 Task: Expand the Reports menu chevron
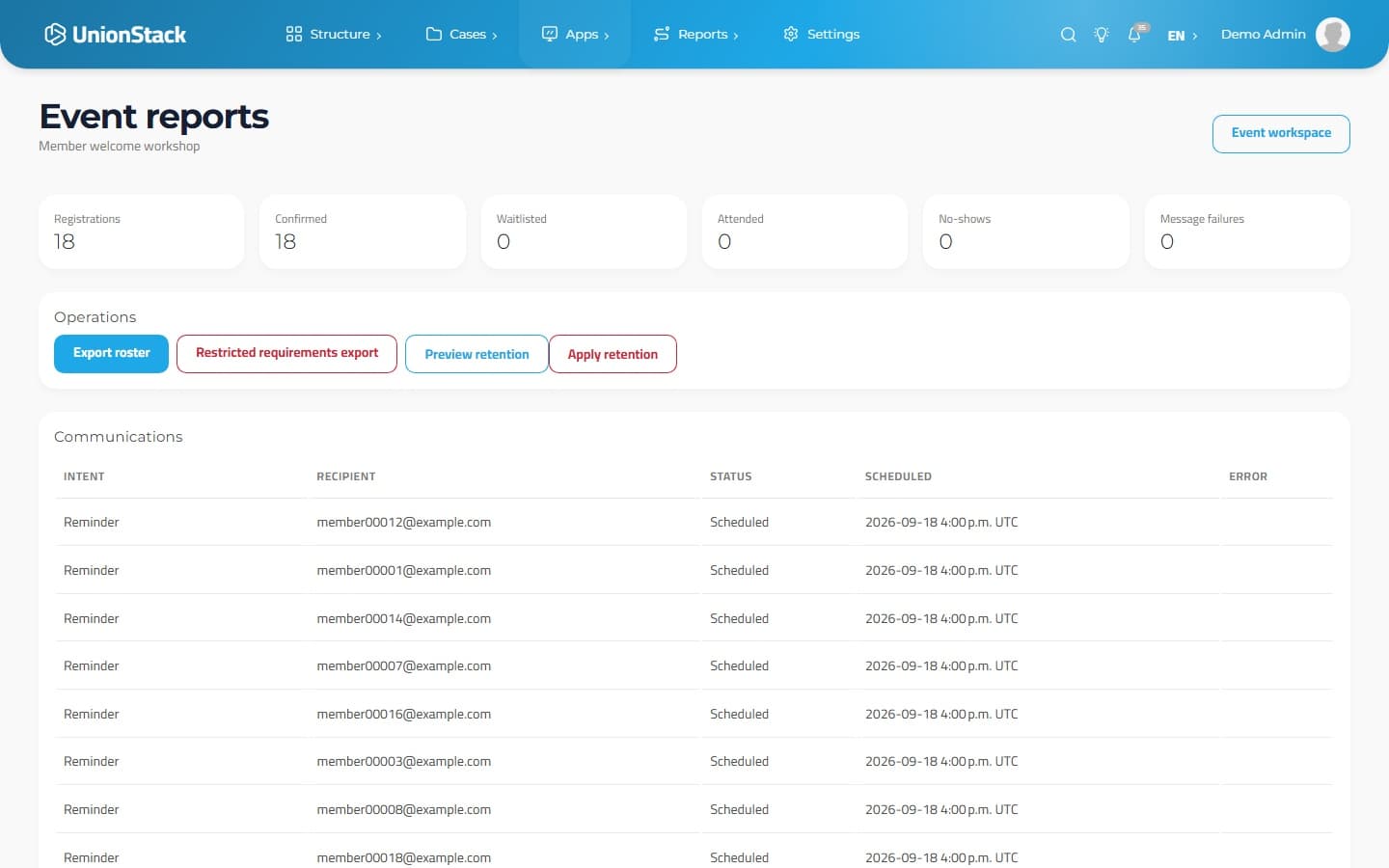click(x=736, y=36)
